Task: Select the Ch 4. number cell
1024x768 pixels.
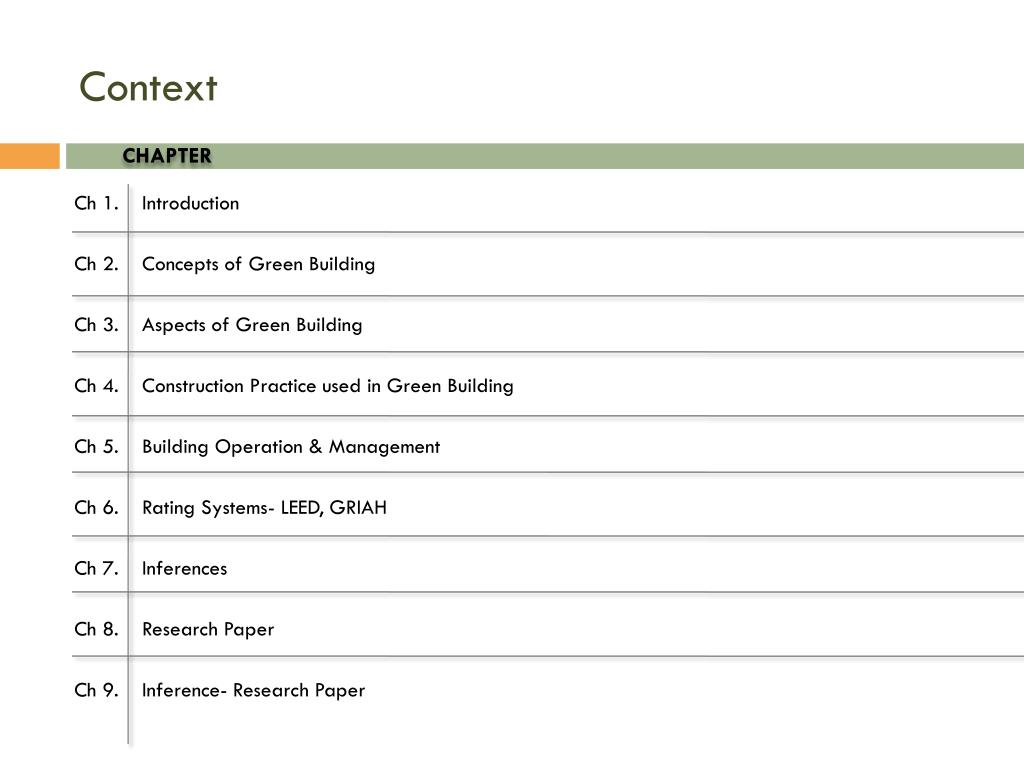Action: click(97, 385)
